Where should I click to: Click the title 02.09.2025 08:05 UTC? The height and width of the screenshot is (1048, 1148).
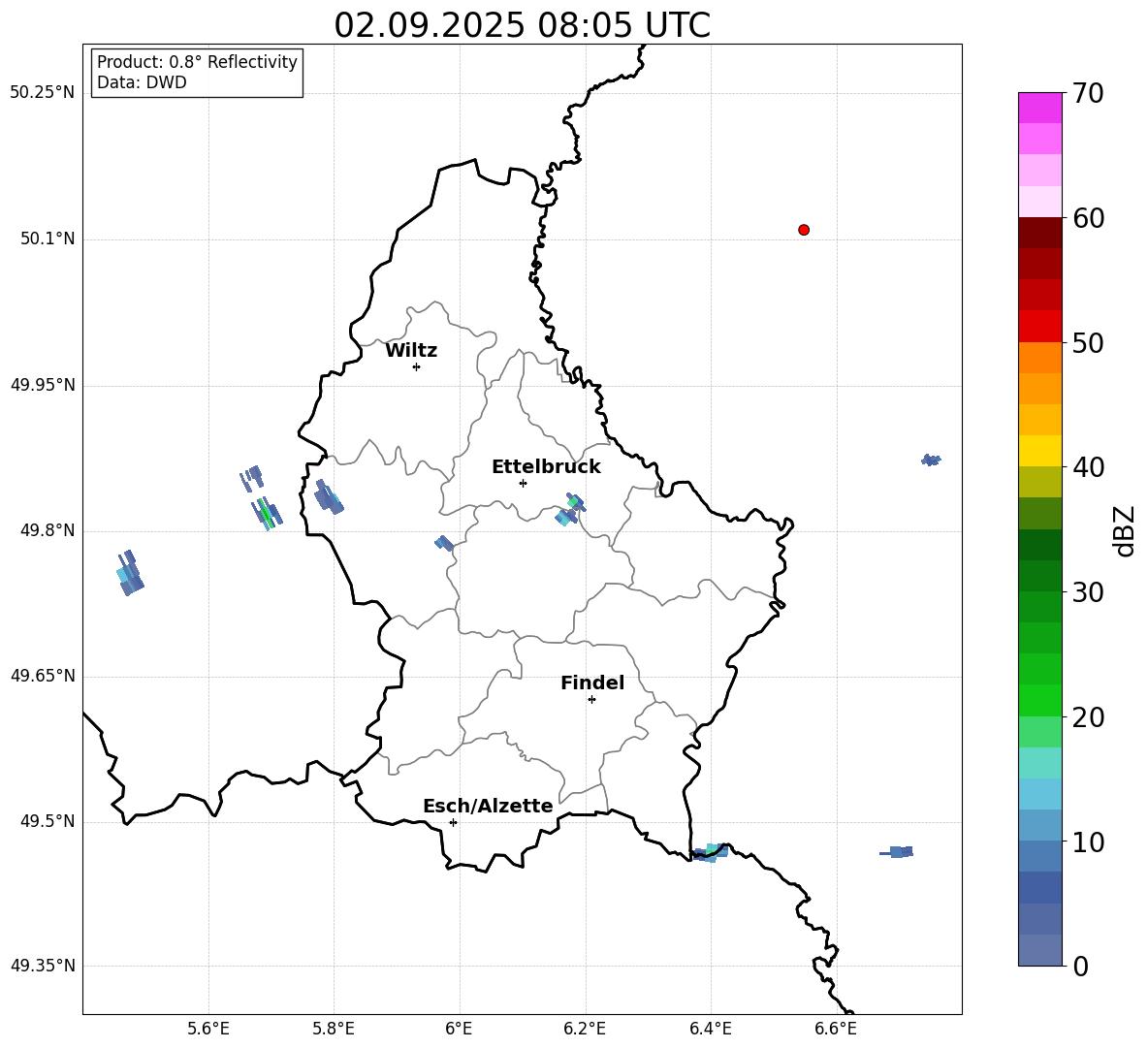coord(522,25)
